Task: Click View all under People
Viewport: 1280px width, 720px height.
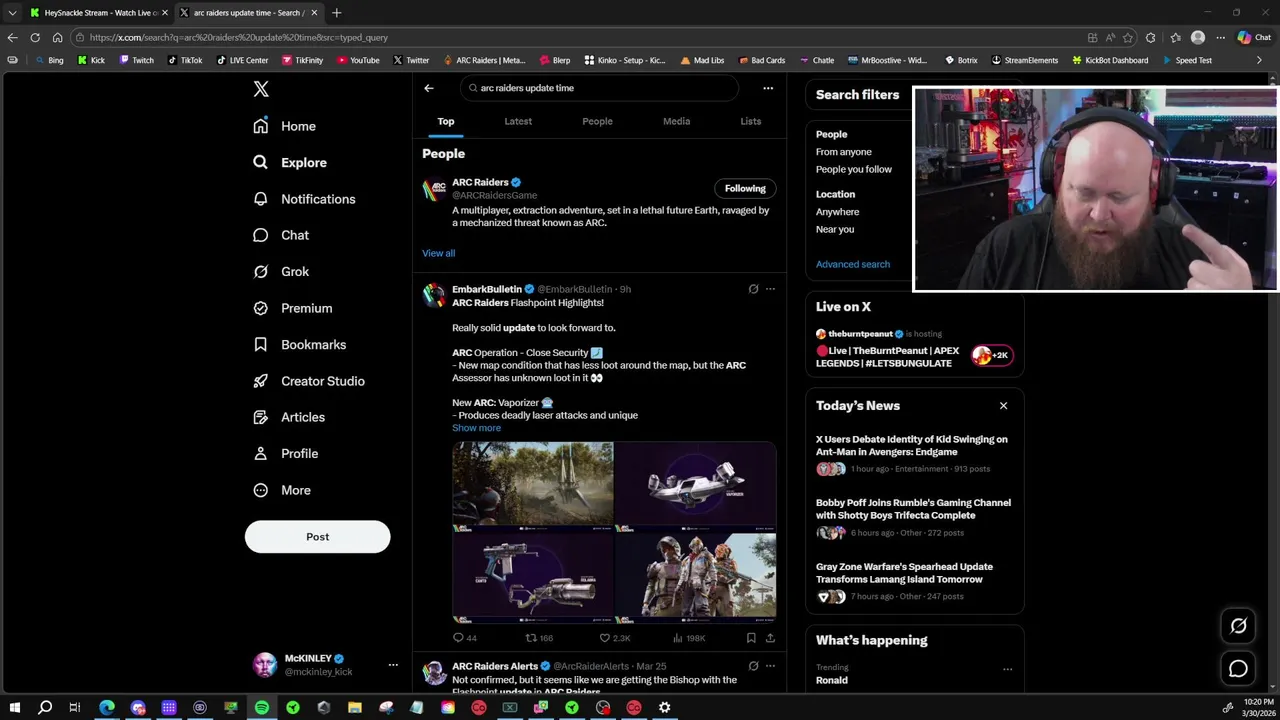Action: pos(438,253)
